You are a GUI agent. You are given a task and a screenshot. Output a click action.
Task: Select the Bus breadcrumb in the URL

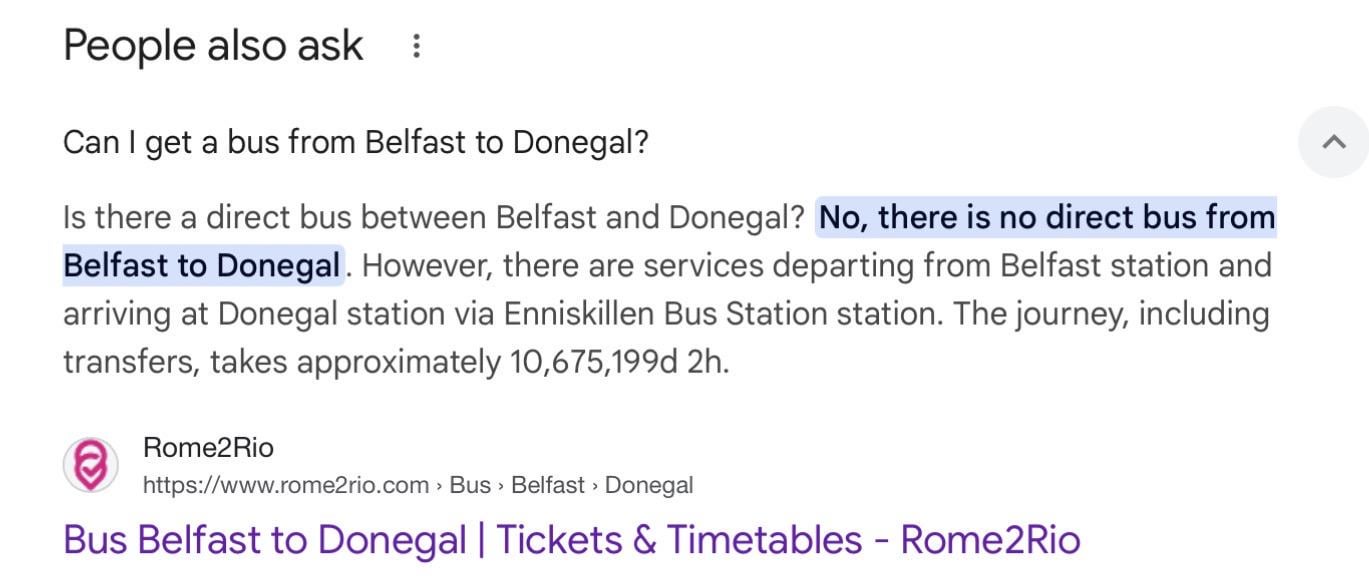(x=470, y=485)
